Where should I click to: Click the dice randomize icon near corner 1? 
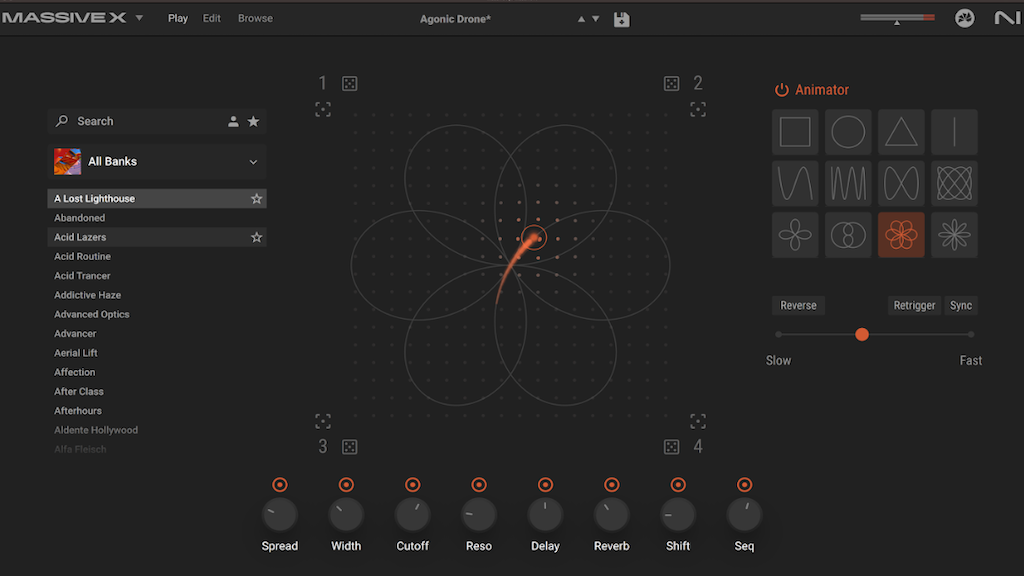tap(349, 84)
